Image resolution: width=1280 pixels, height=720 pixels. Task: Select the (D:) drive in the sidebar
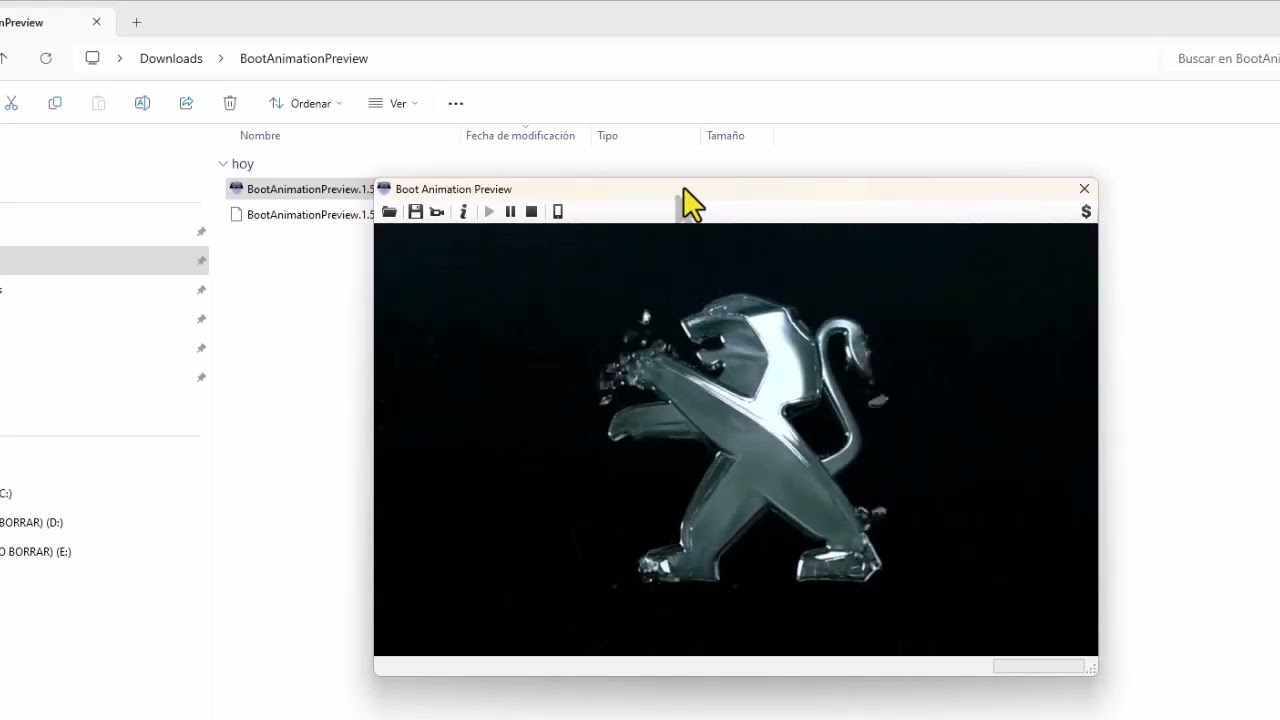[32, 522]
